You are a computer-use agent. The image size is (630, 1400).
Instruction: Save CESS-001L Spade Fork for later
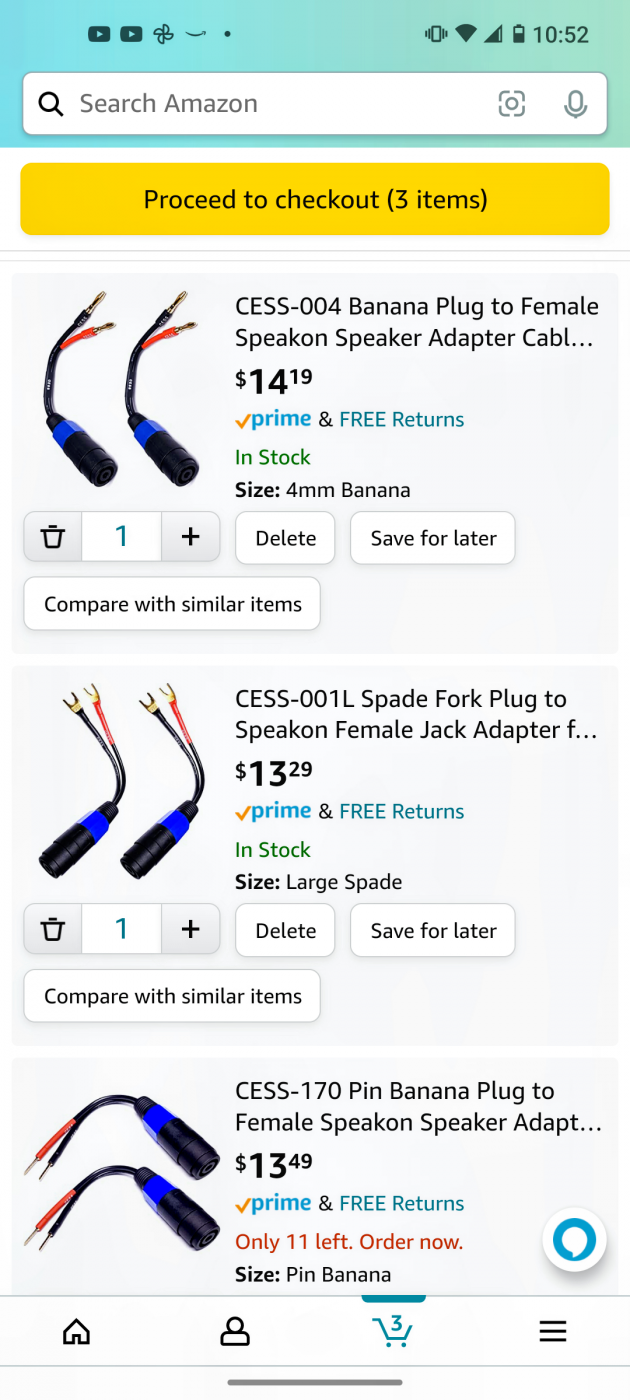click(433, 931)
